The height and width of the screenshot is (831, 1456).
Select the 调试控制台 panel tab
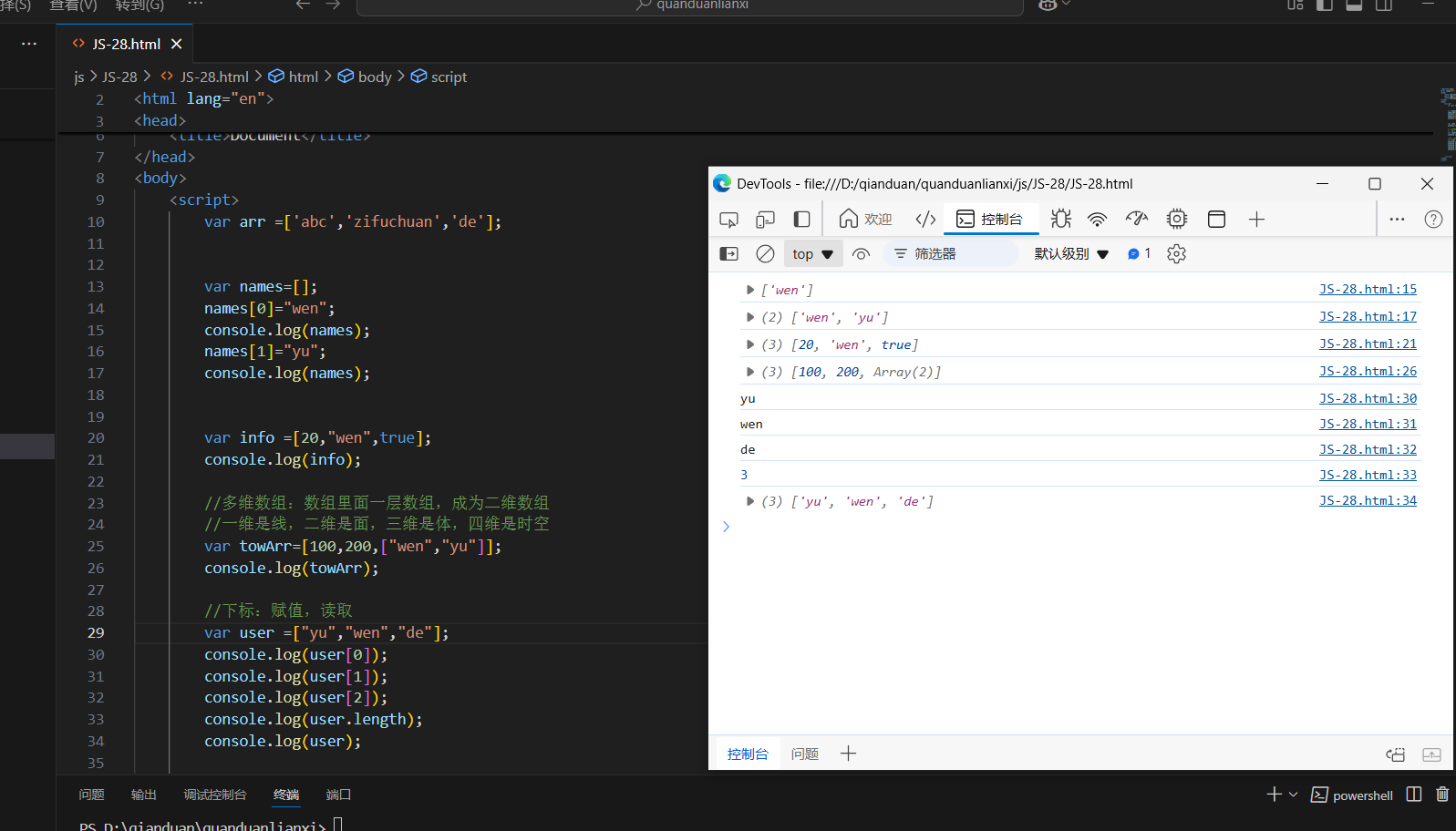click(x=215, y=795)
